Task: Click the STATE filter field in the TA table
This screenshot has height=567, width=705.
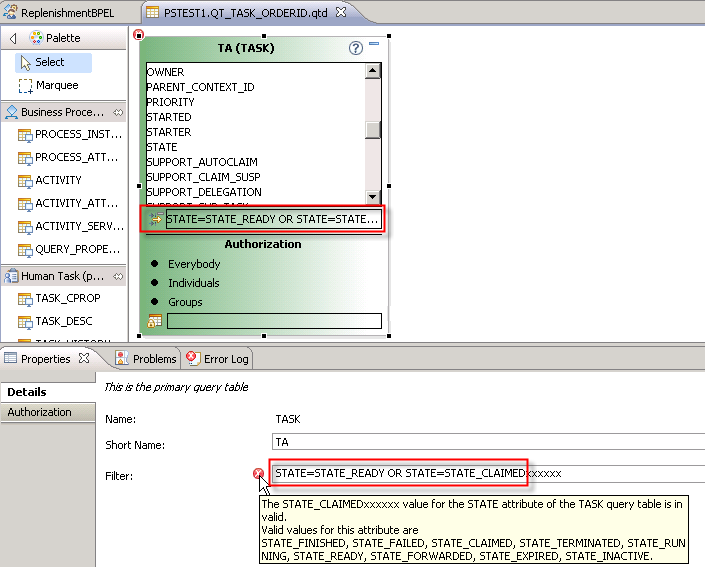Action: pos(273,219)
